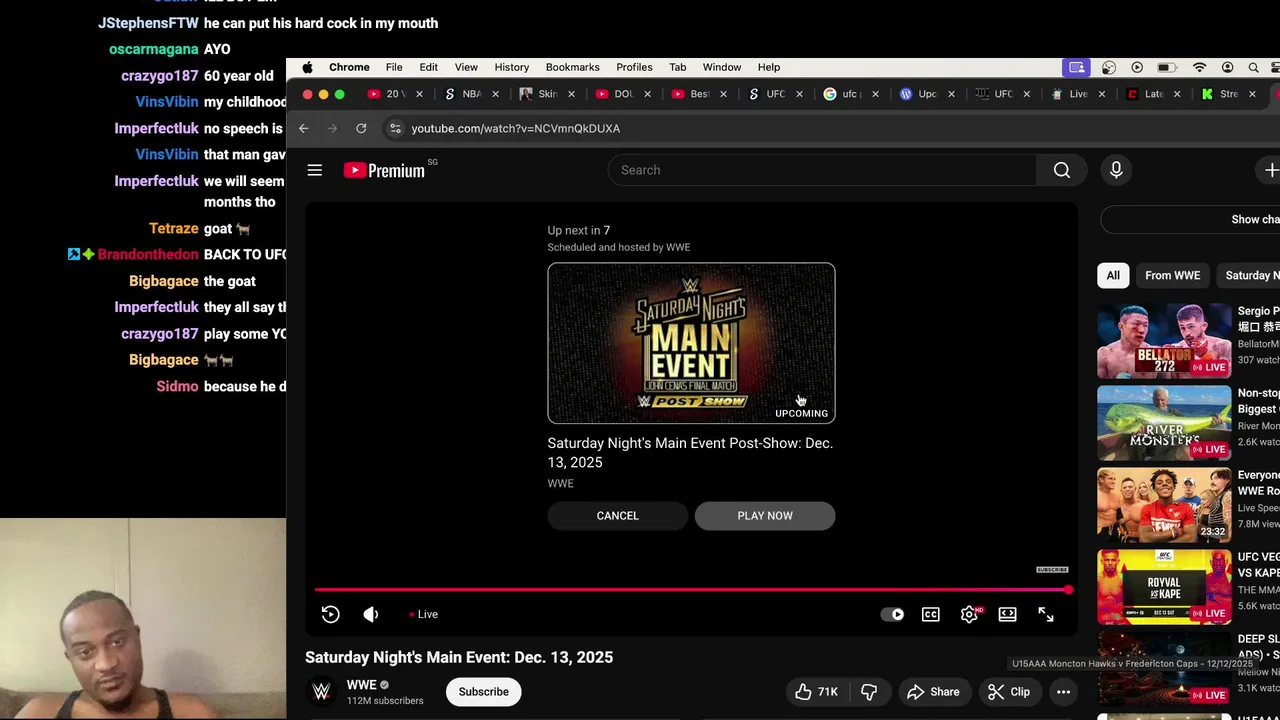Open the River Monsters live video thumbnail
This screenshot has height=720, width=1280.
click(x=1164, y=423)
